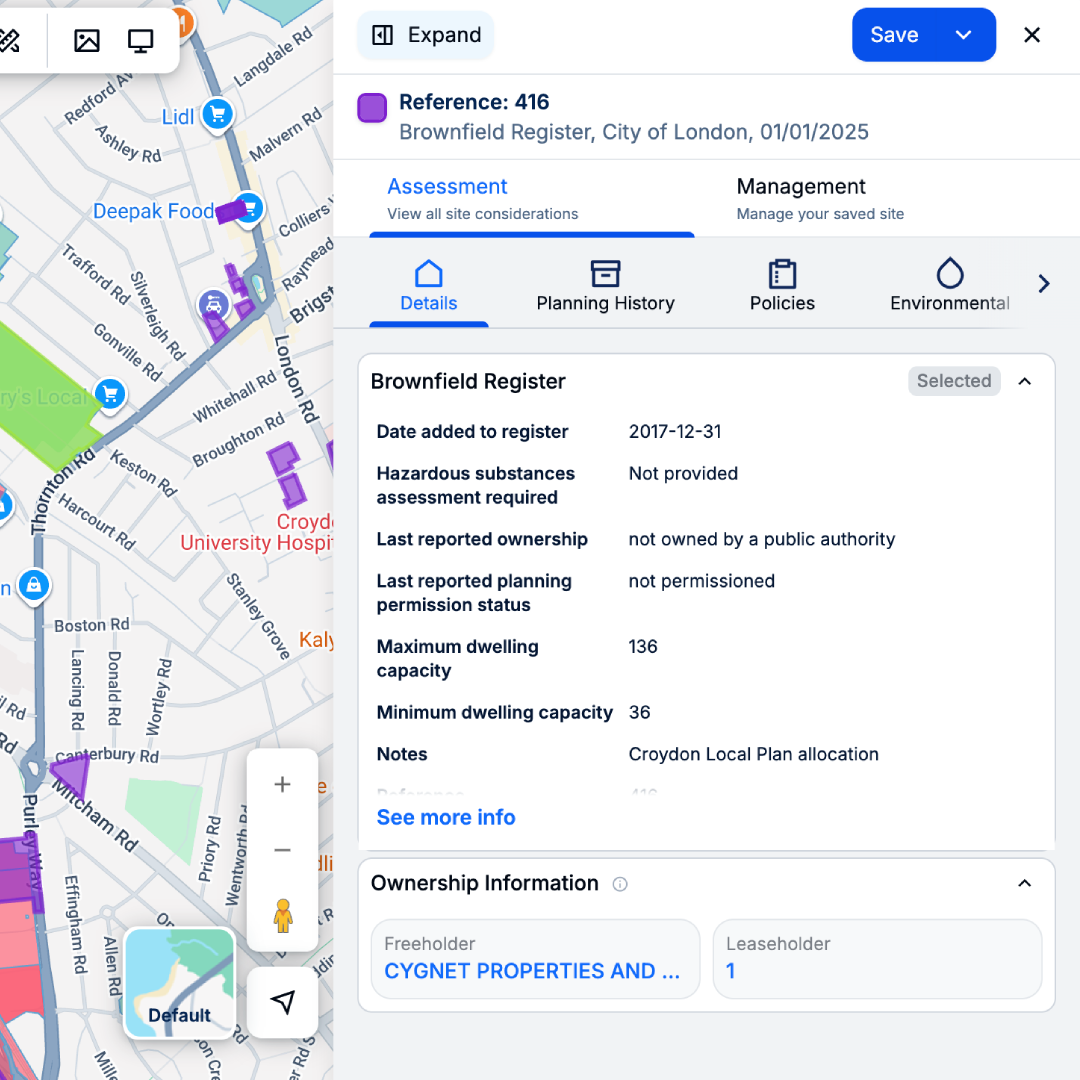Click the Save button
The height and width of the screenshot is (1080, 1080).
tap(894, 35)
